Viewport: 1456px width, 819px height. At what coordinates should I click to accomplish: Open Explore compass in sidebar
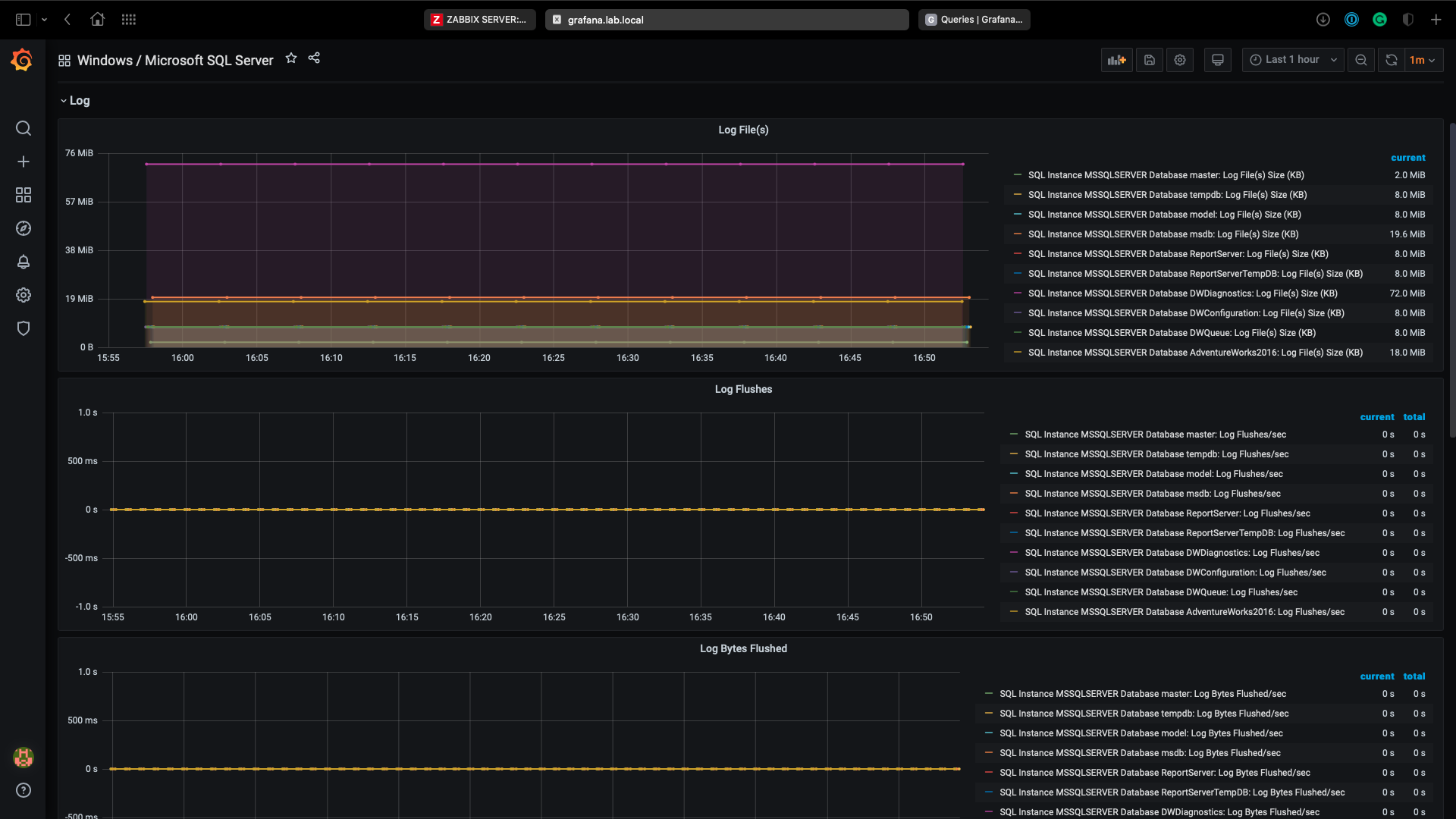(24, 228)
